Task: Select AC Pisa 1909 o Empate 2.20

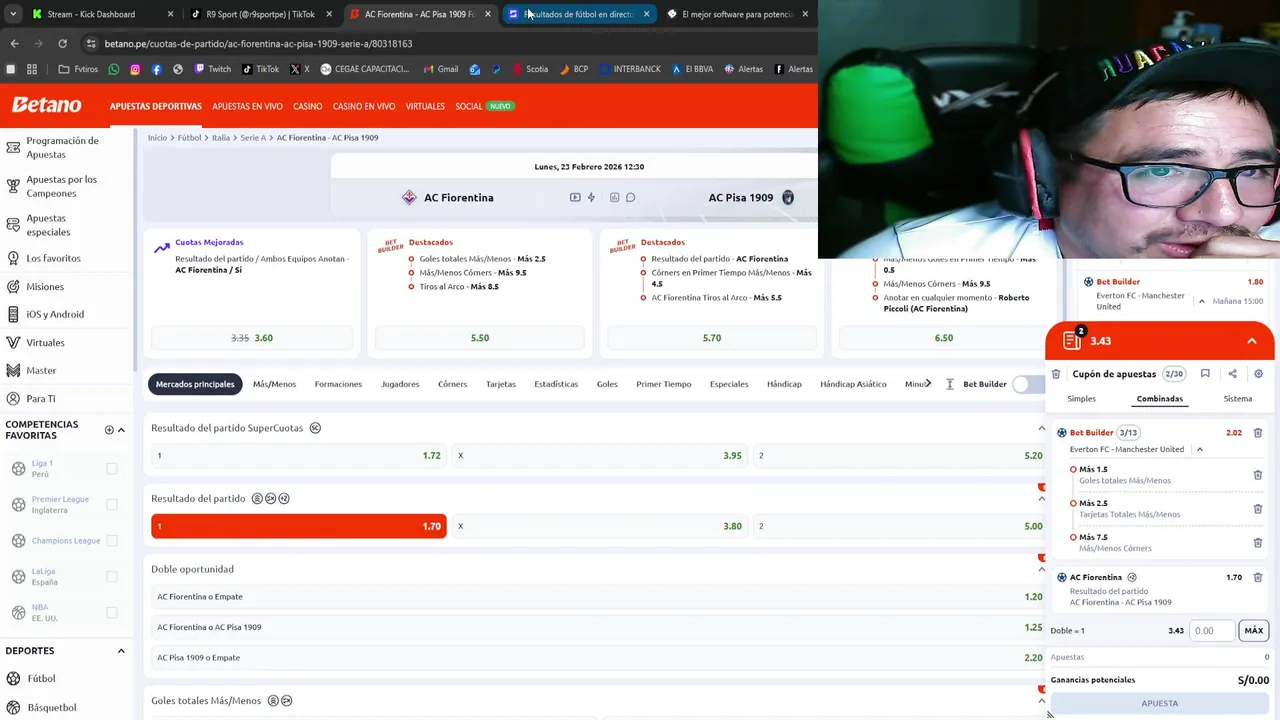Action: click(x=599, y=657)
